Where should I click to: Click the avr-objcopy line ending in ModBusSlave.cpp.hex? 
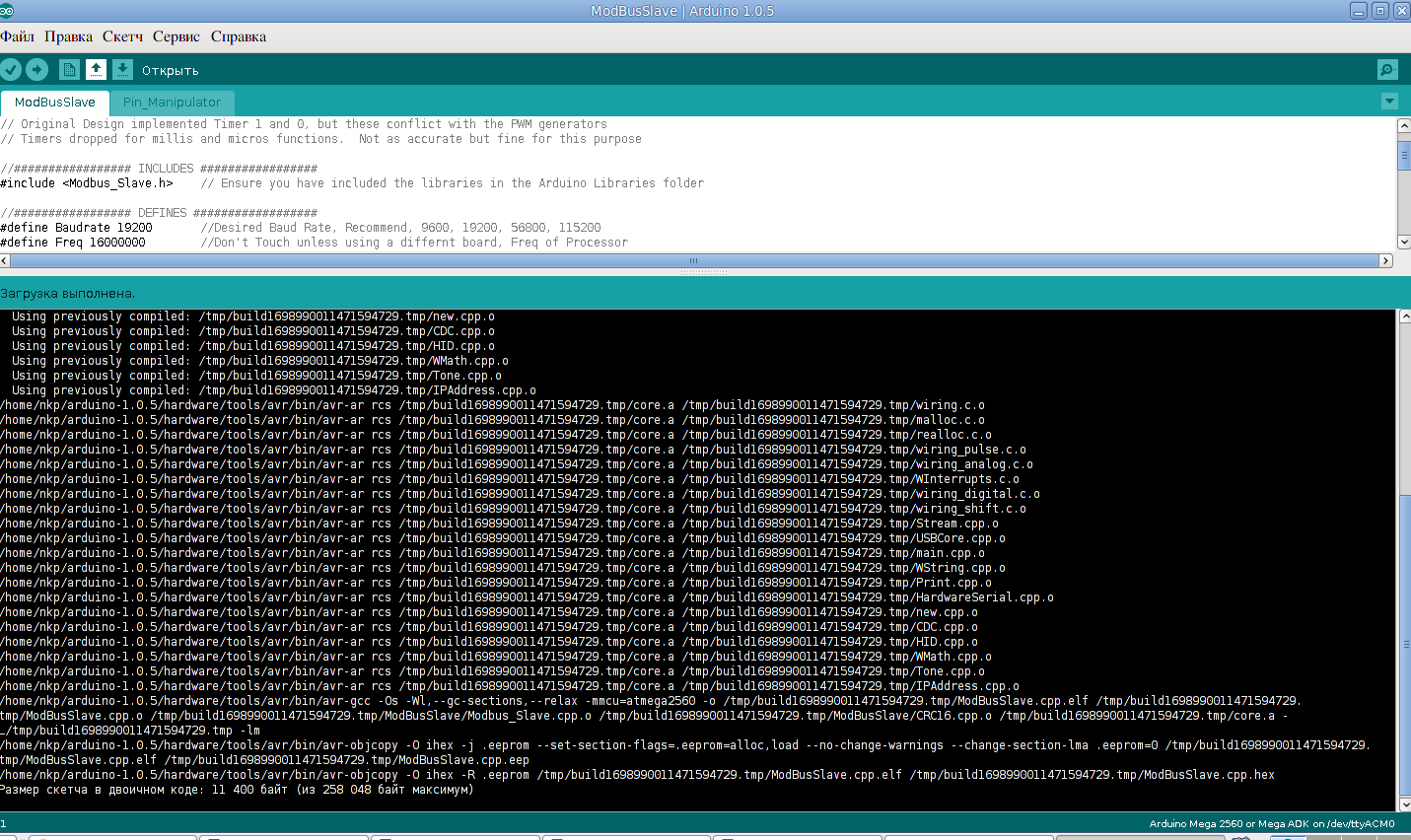point(637,775)
